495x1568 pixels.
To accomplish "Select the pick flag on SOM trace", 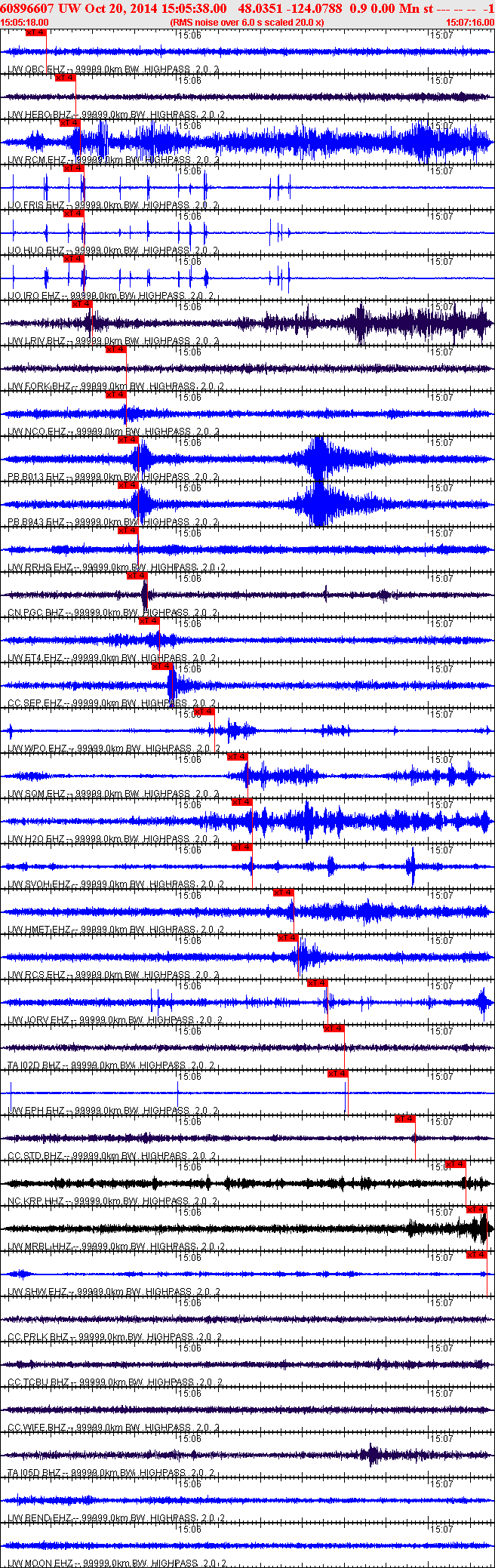I will 238,757.
